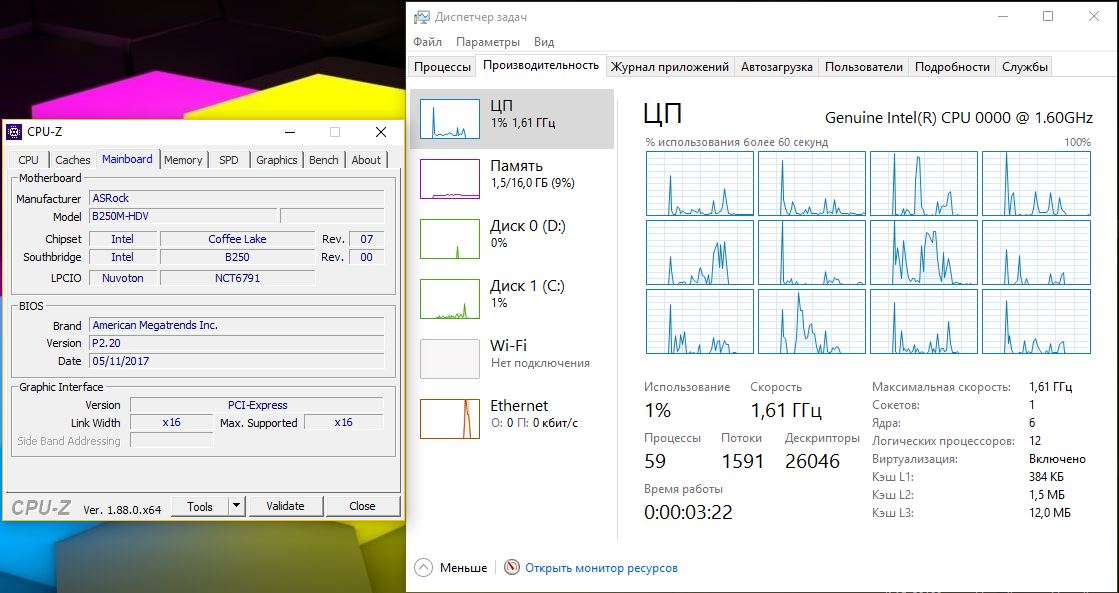Open the About tab in CPU-Z
The image size is (1119, 593).
pos(366,160)
